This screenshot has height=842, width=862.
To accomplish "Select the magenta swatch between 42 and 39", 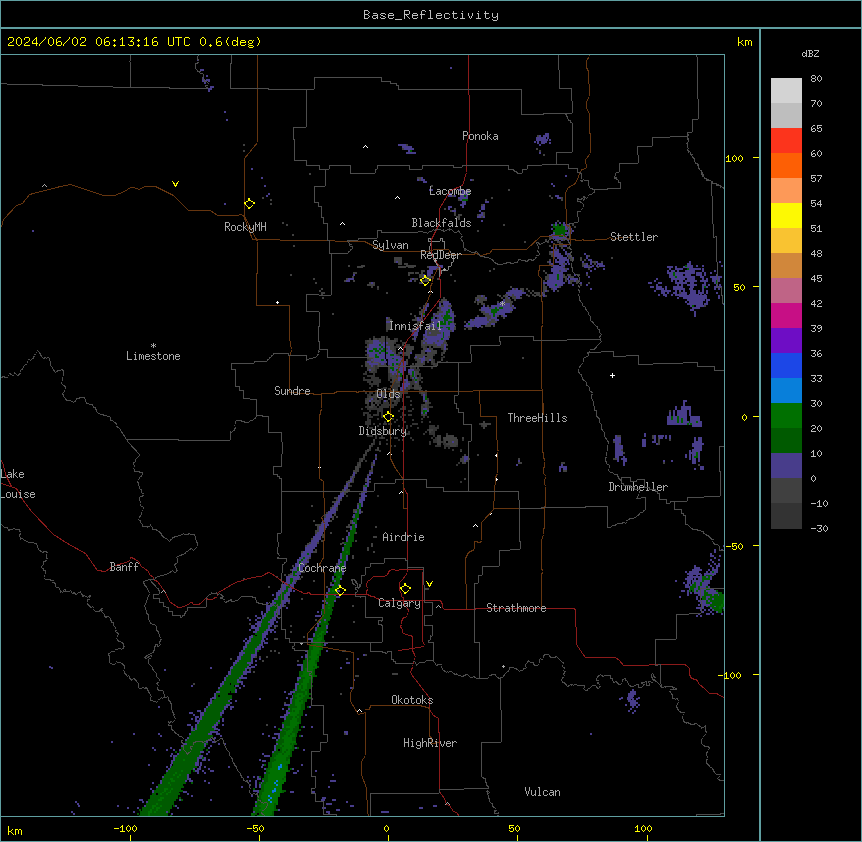I will pyautogui.click(x=786, y=315).
